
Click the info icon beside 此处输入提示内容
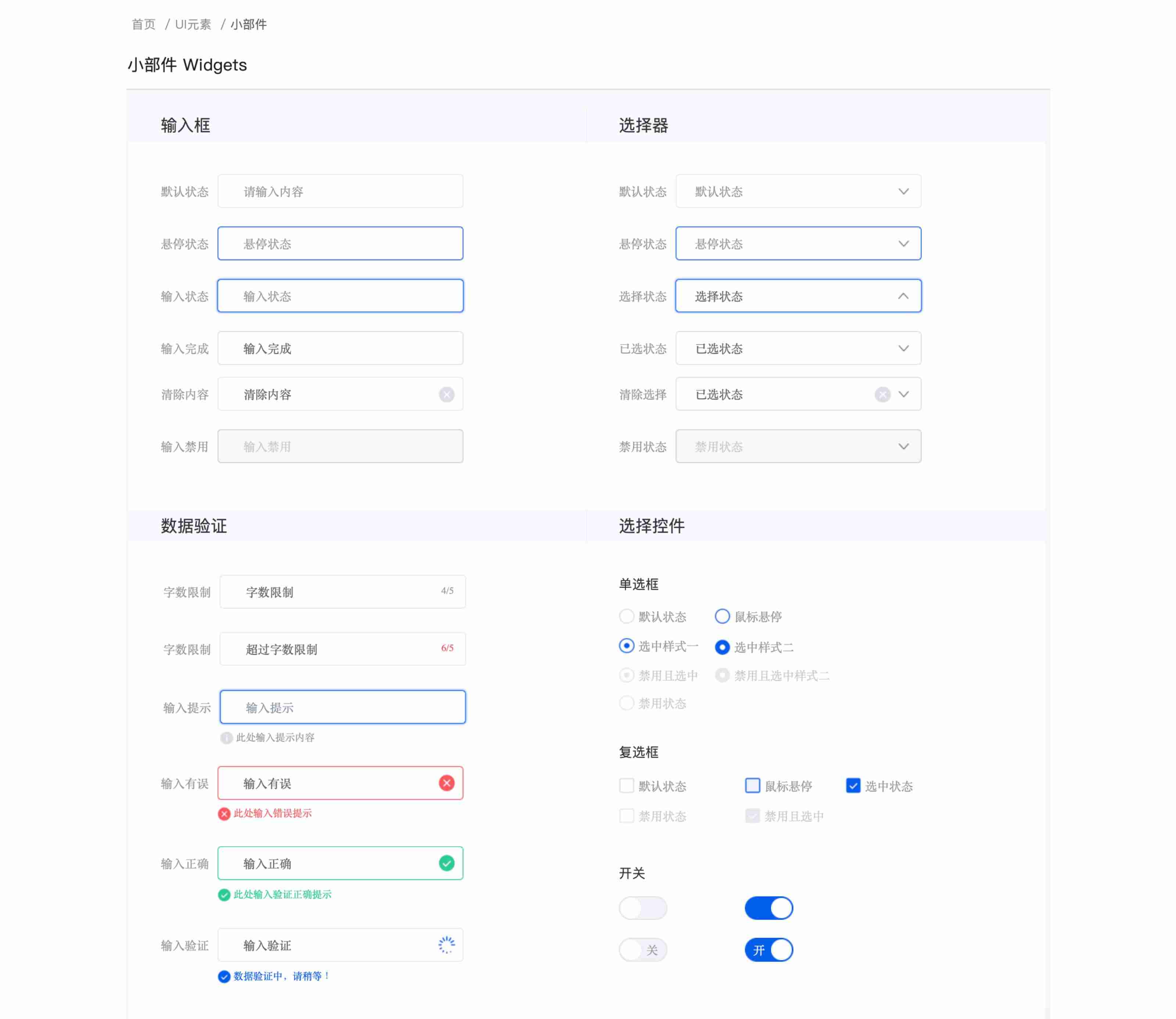[x=226, y=738]
